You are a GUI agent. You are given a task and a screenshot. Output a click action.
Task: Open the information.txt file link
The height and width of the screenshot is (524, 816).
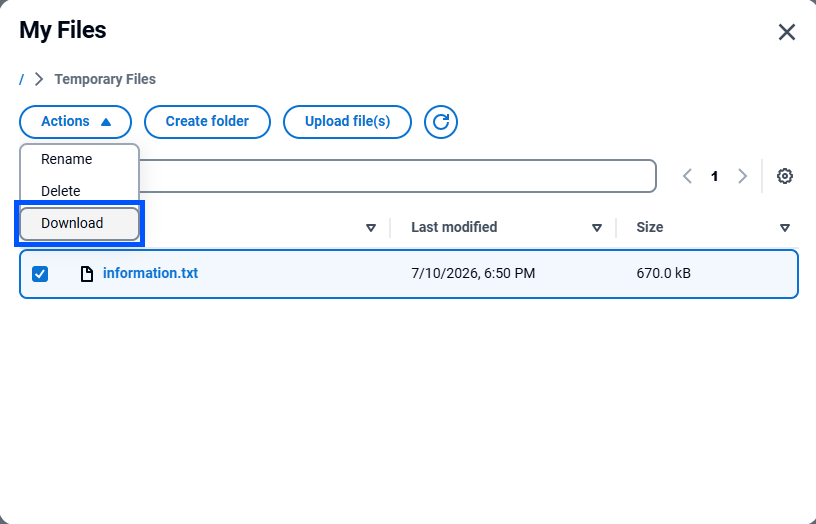150,273
